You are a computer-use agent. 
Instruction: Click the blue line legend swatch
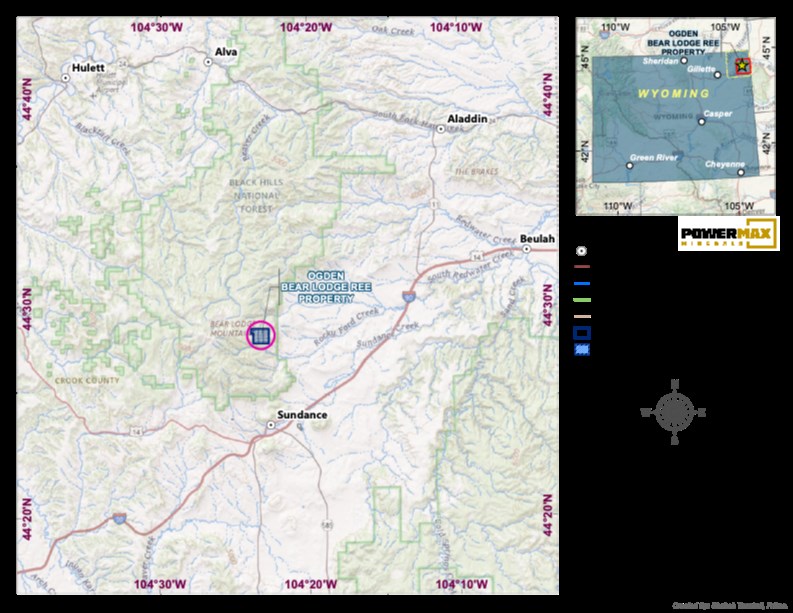point(583,283)
